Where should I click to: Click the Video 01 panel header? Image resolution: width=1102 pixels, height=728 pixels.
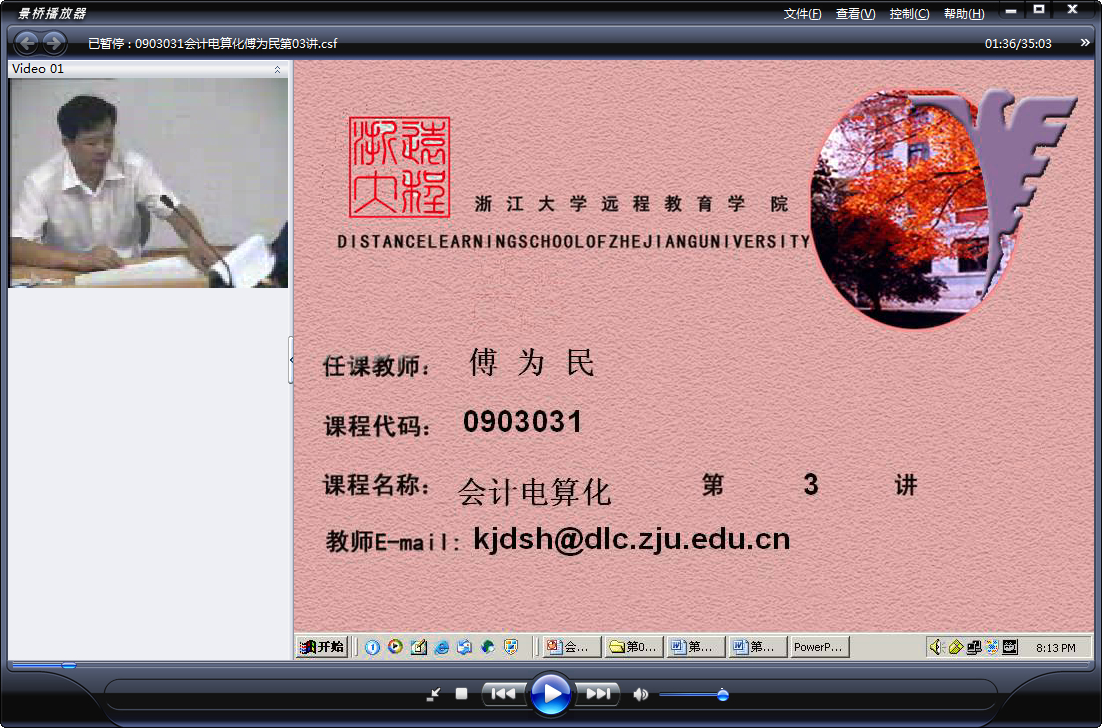point(148,69)
